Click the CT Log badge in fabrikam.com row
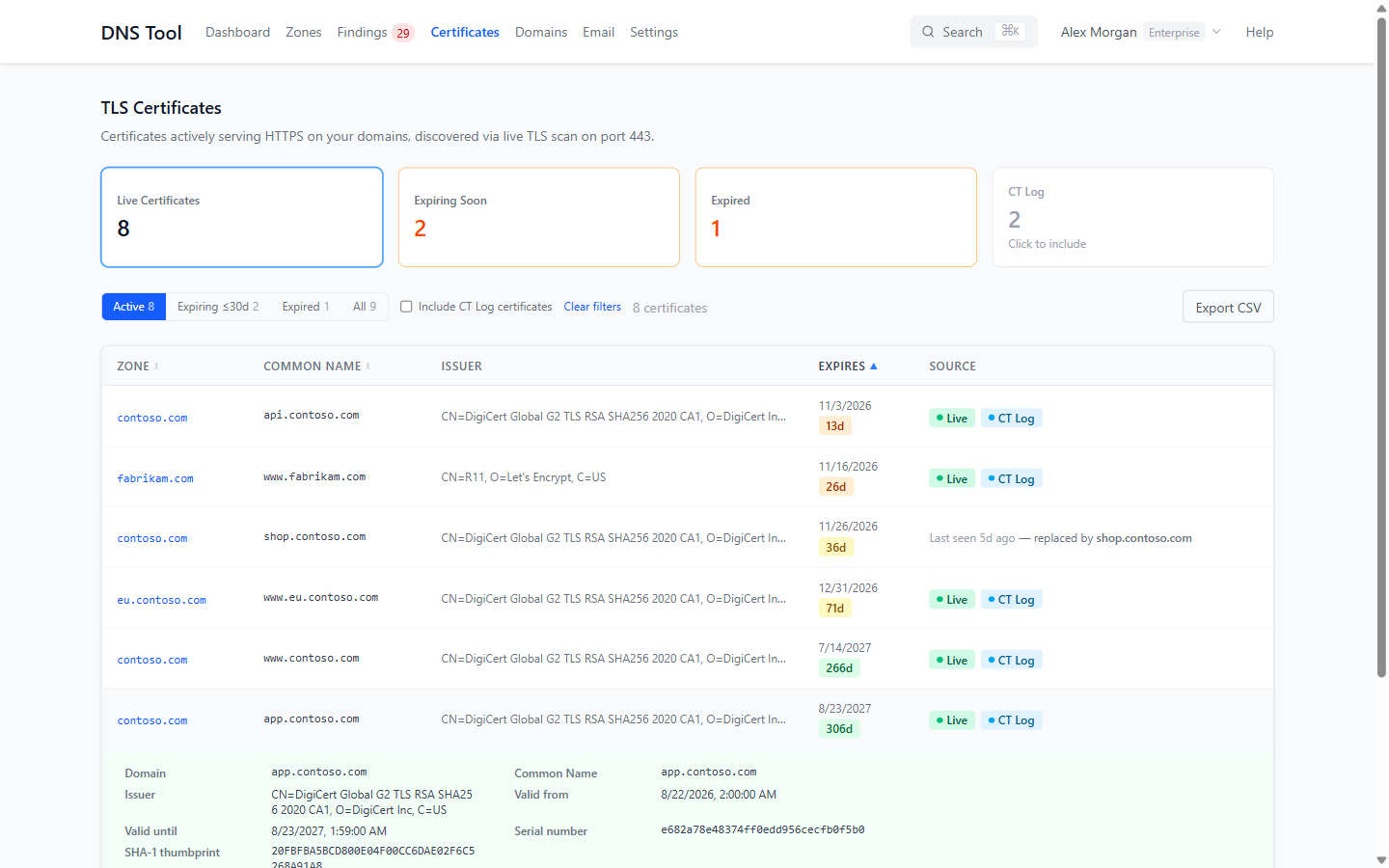 1012,478
